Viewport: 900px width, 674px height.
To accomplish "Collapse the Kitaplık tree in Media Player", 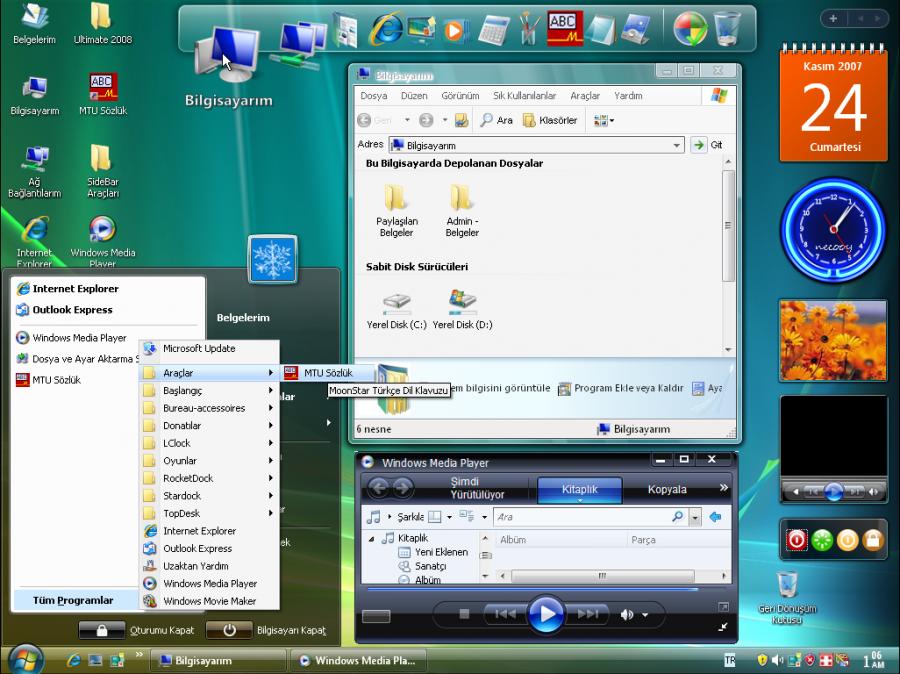I will (x=371, y=539).
